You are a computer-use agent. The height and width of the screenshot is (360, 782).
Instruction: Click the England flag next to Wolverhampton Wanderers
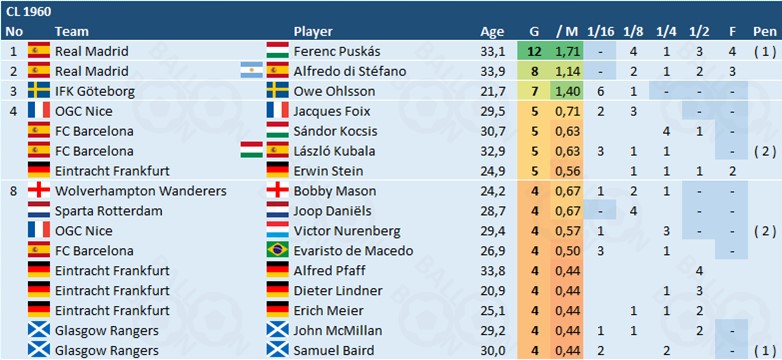tap(39, 190)
